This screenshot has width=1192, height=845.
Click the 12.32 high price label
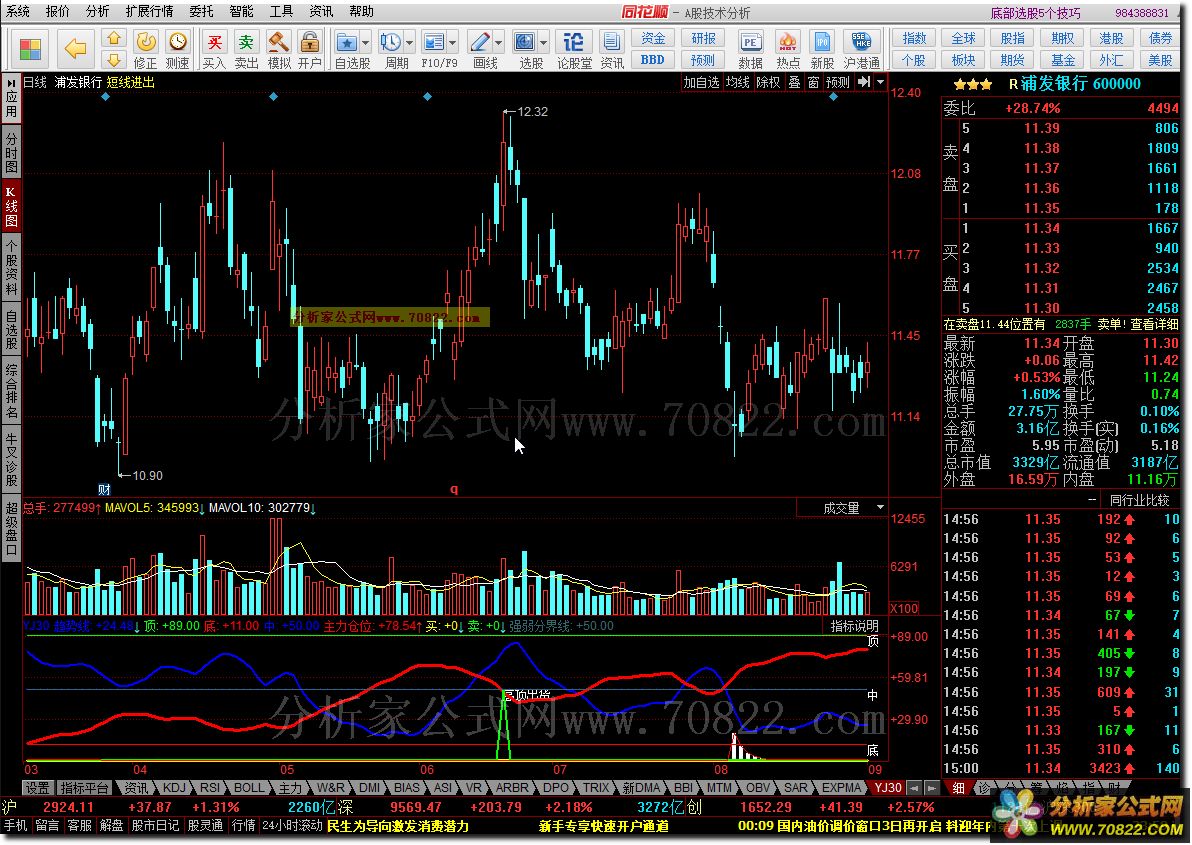click(x=532, y=112)
